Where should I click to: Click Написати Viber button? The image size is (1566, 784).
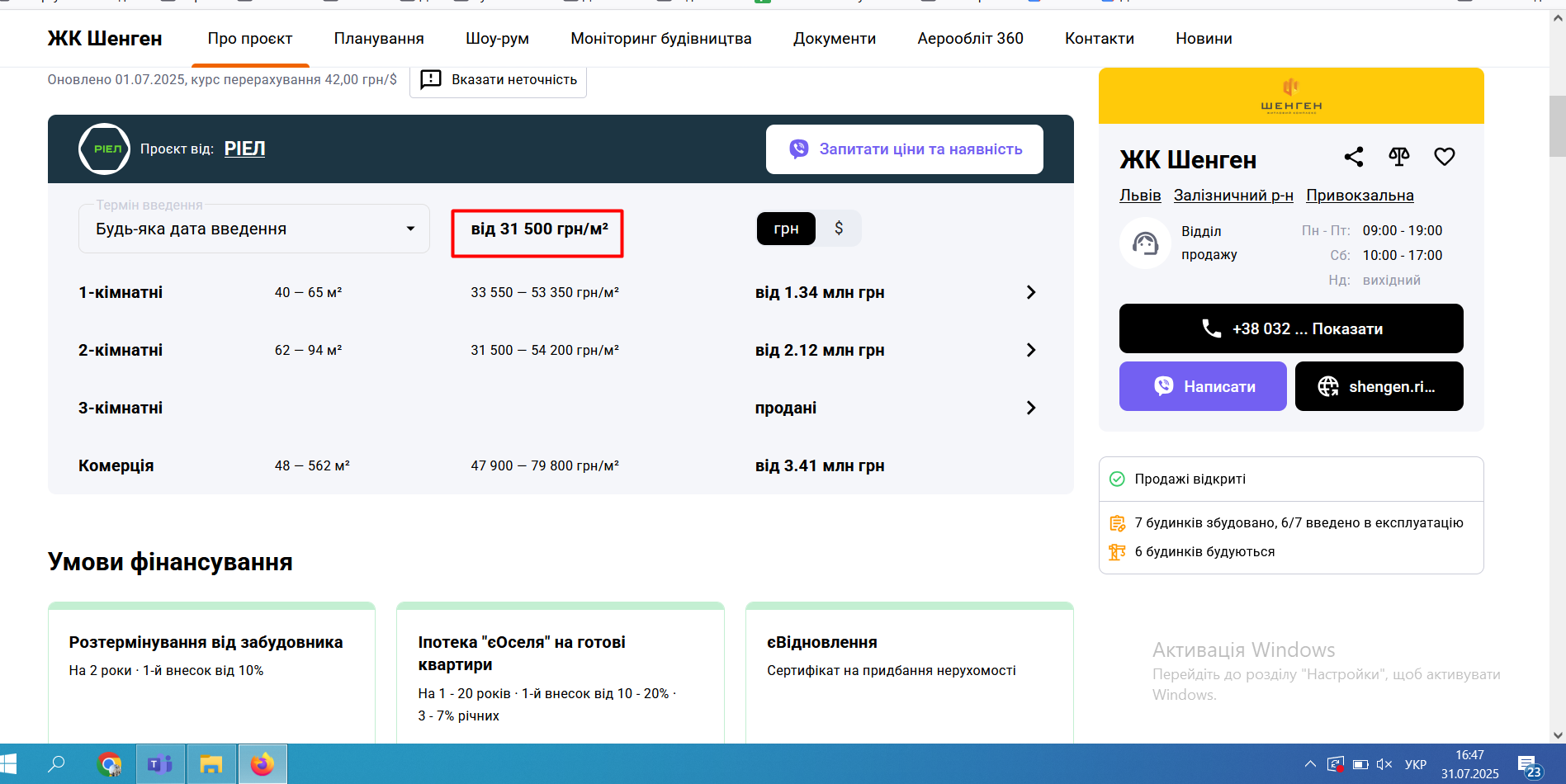click(x=1203, y=386)
